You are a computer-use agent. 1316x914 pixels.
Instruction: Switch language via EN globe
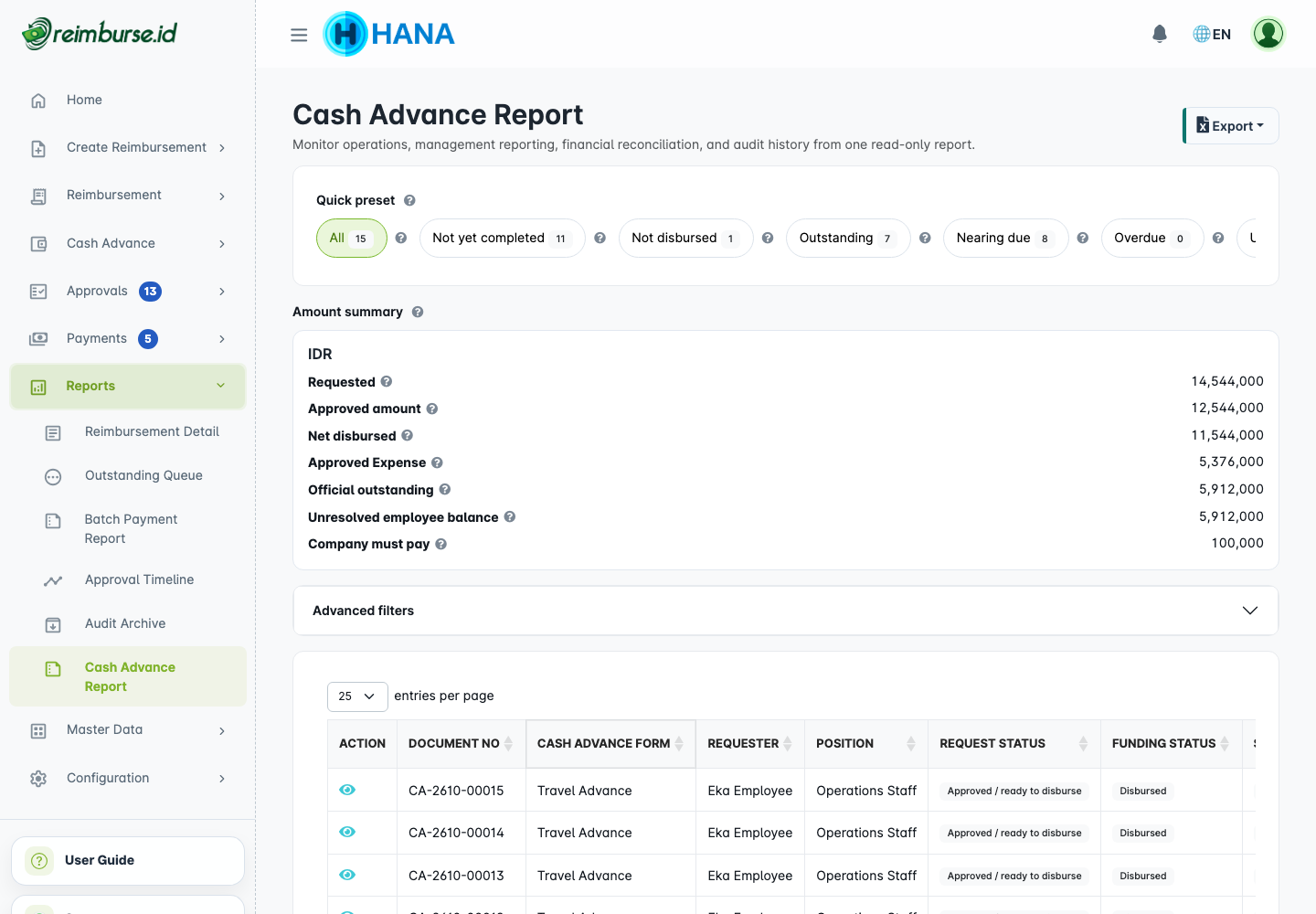pos(1212,34)
